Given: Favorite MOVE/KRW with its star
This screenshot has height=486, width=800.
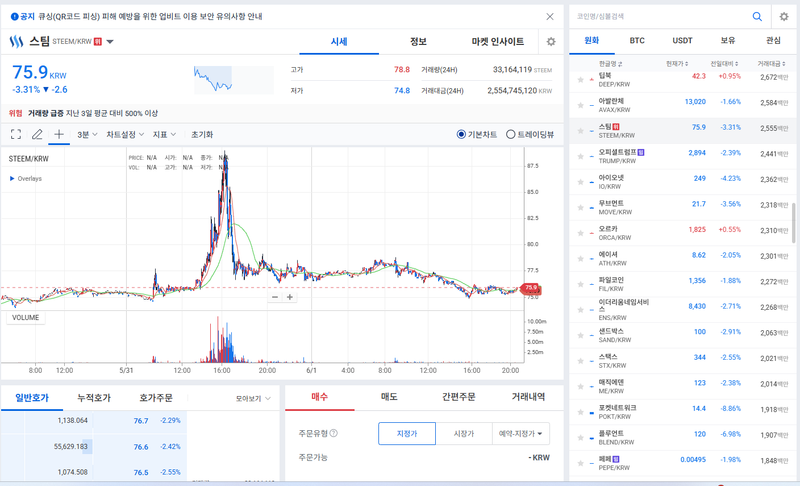Looking at the screenshot, I should (580, 208).
